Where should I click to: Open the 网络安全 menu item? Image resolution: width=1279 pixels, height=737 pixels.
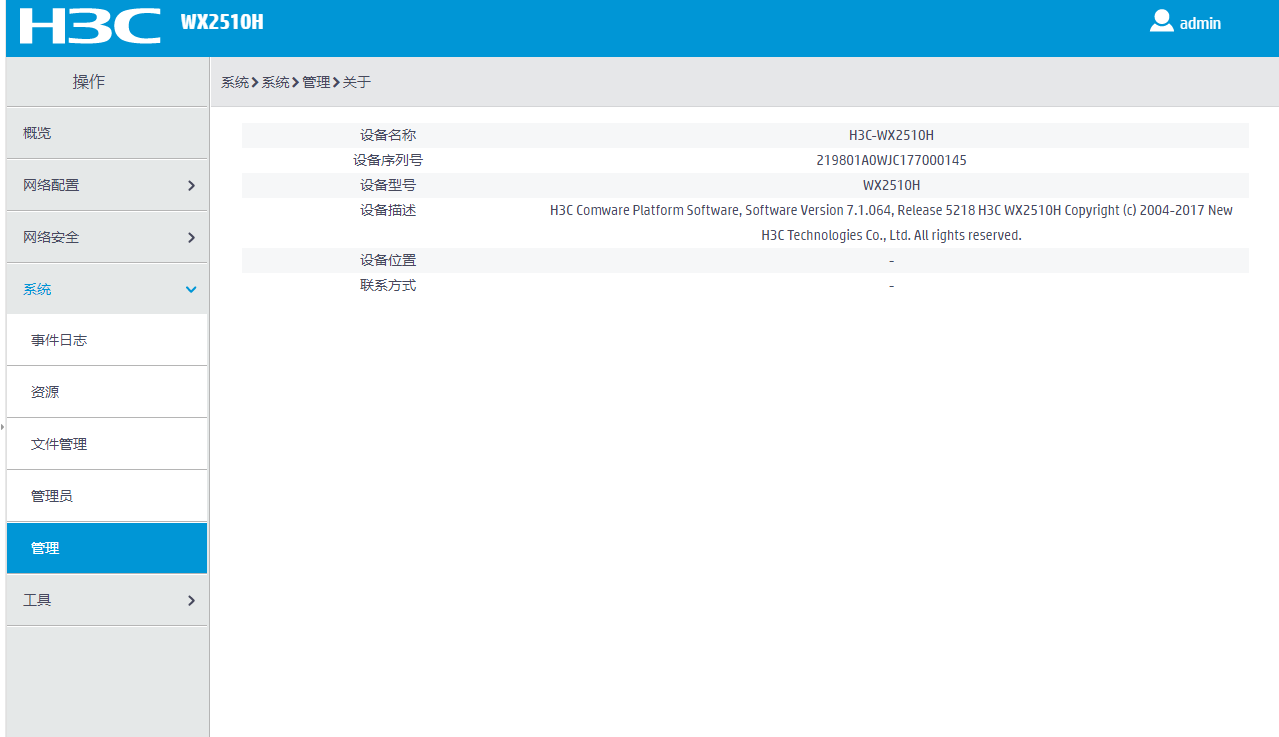pos(107,237)
